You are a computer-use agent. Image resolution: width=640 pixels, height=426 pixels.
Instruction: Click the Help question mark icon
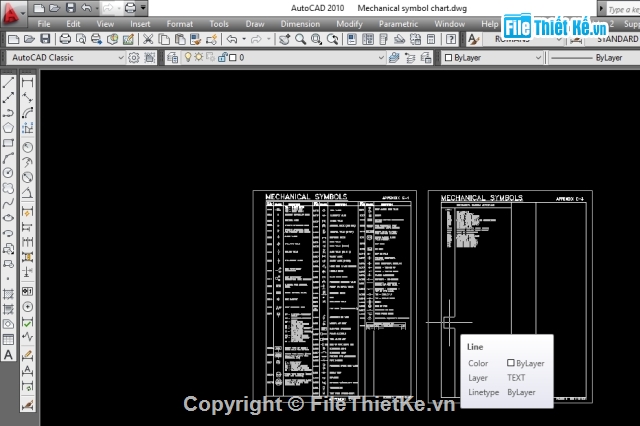coord(451,39)
